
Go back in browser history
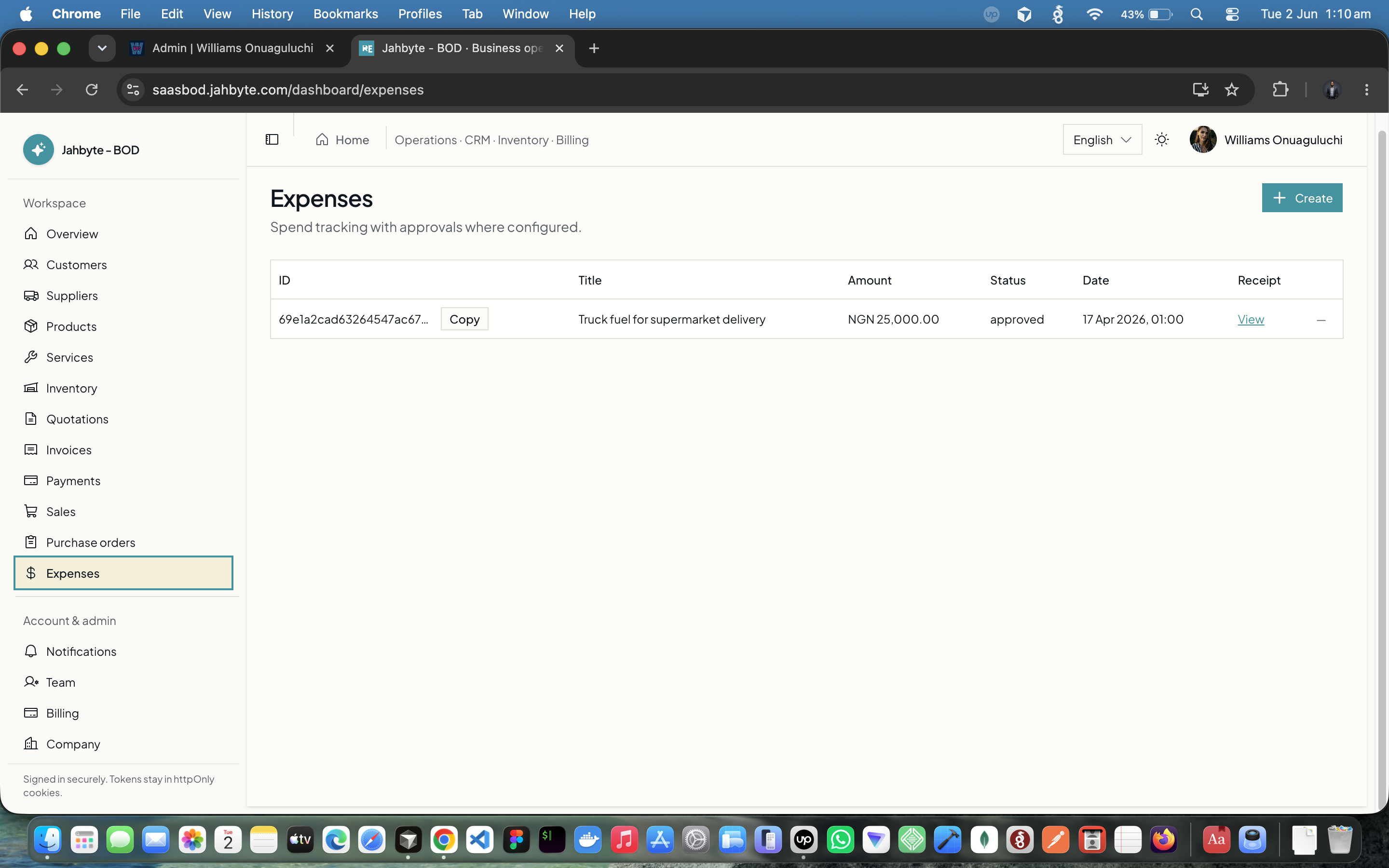[22, 90]
